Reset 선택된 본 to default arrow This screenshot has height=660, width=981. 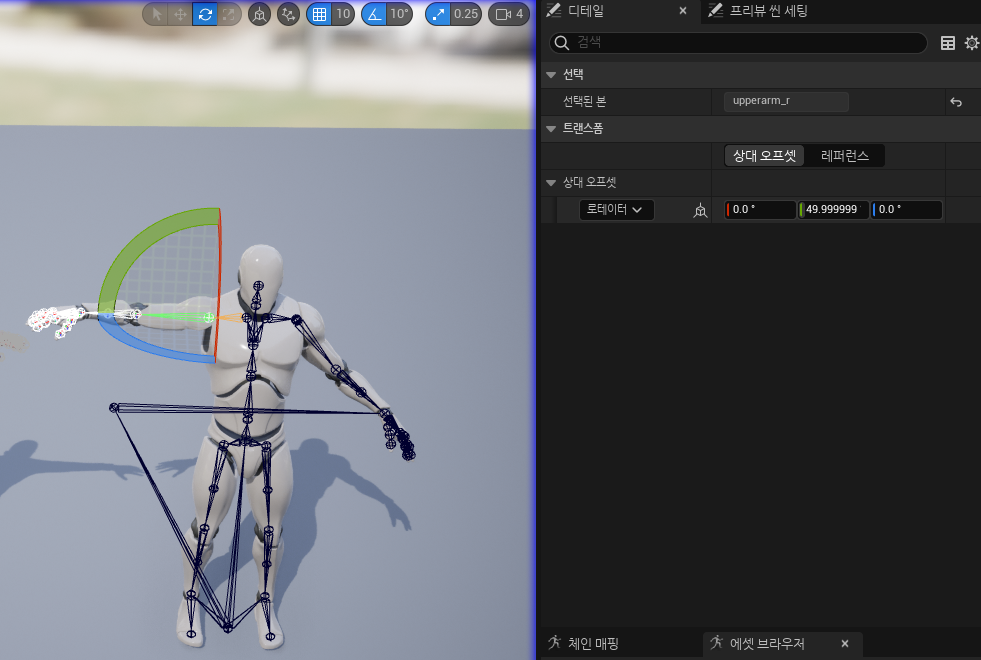point(956,102)
